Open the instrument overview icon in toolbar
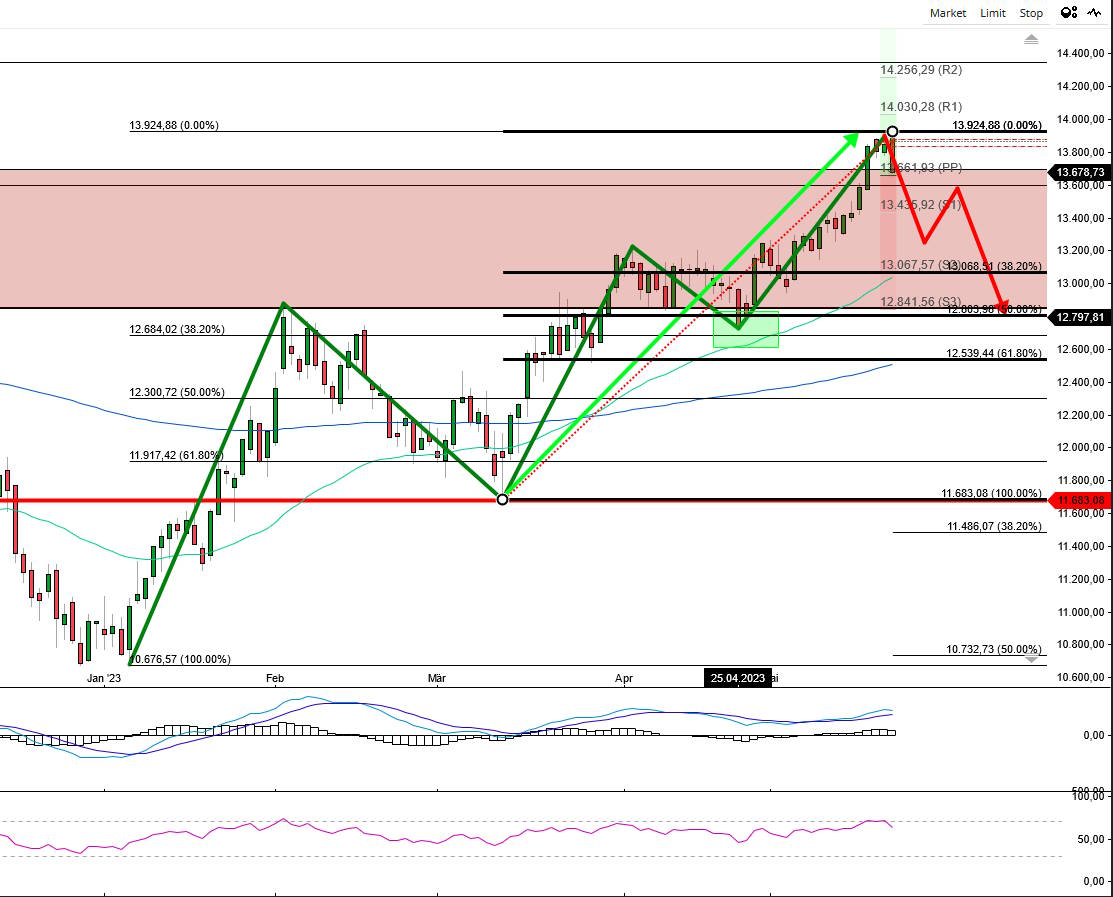The height and width of the screenshot is (897, 1113). coord(1067,13)
